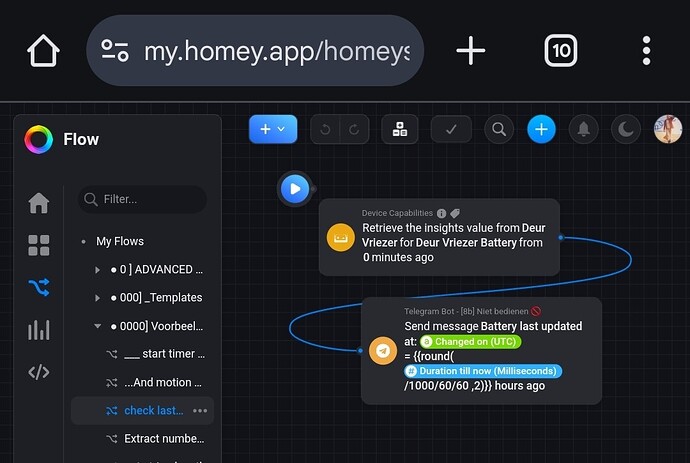690x463 pixels.
Task: Open the 000] _Templates folder
Action: click(157, 298)
